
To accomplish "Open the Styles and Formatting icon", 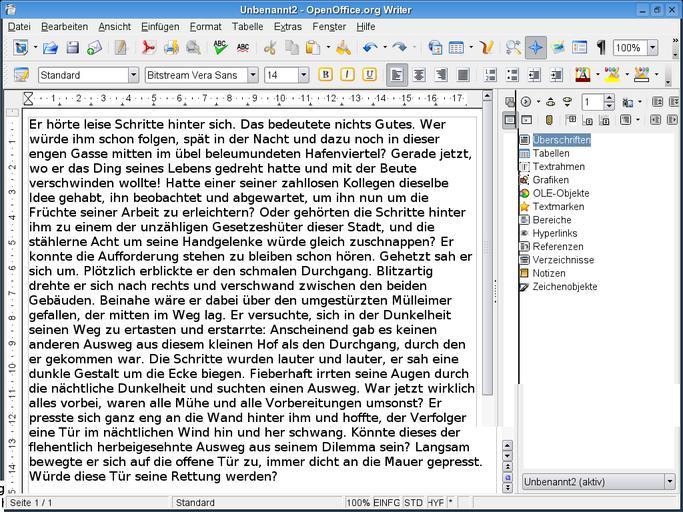I will pos(21,75).
